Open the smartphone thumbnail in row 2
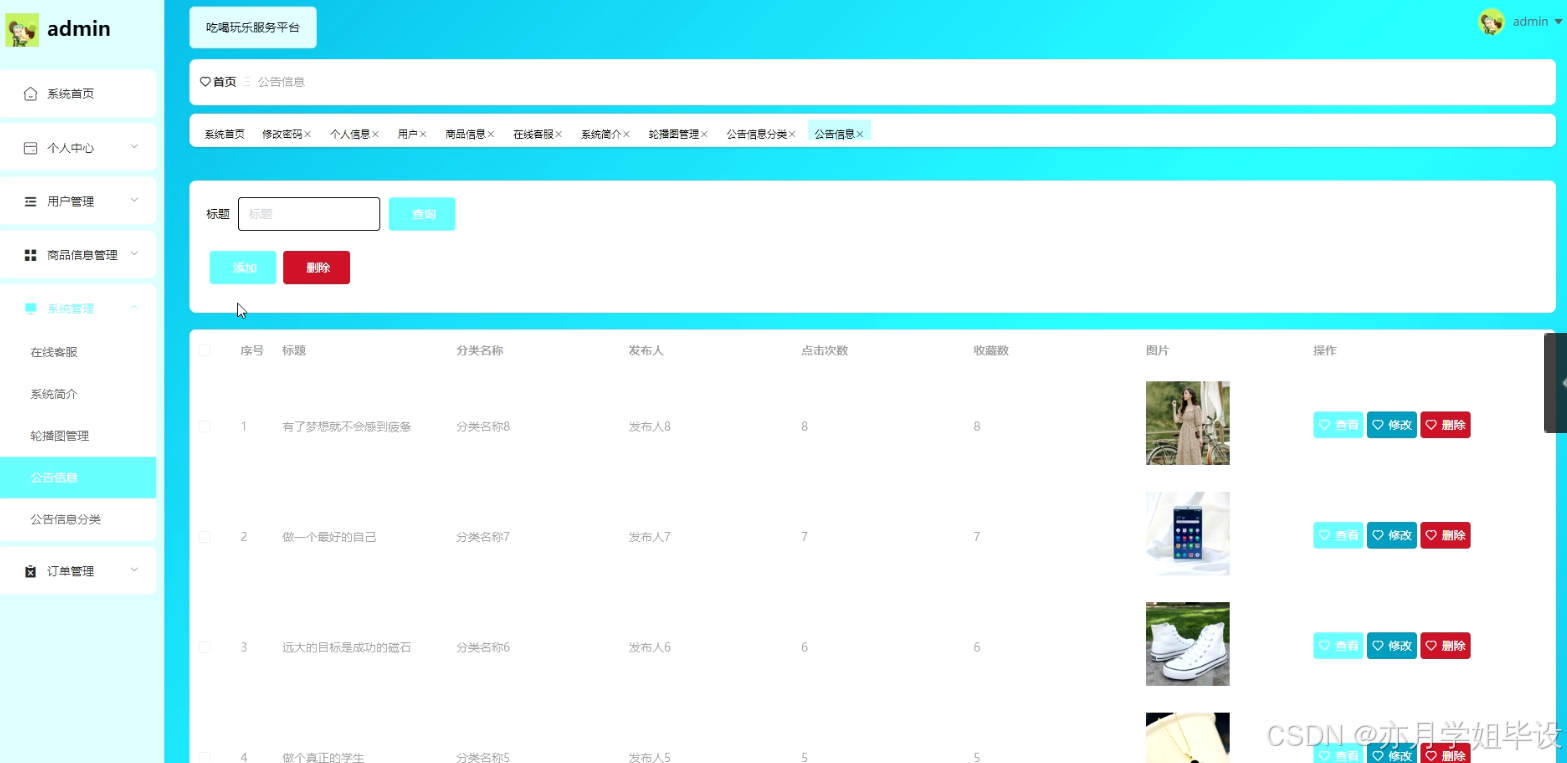Viewport: 1567px width, 763px height. coord(1188,534)
